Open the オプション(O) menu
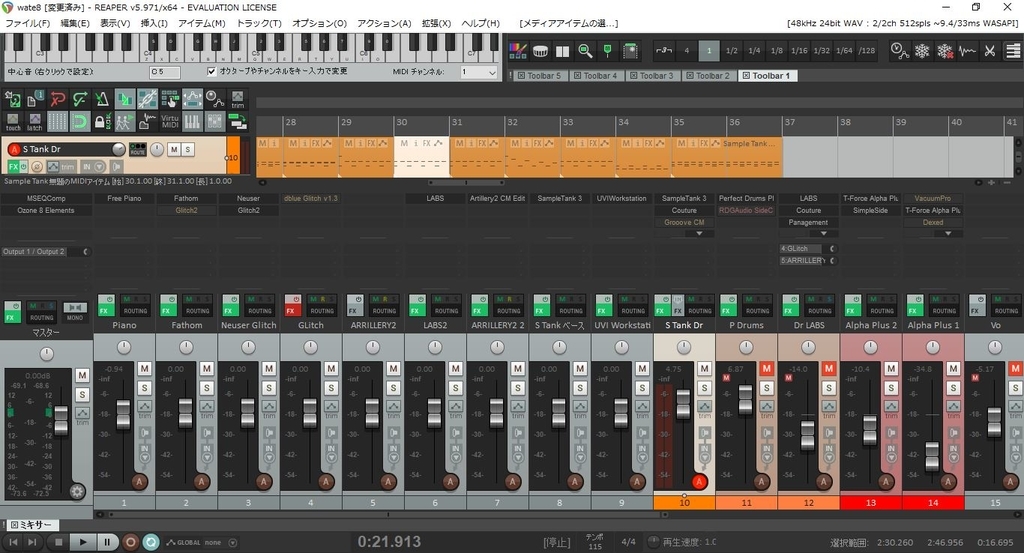 [x=319, y=23]
